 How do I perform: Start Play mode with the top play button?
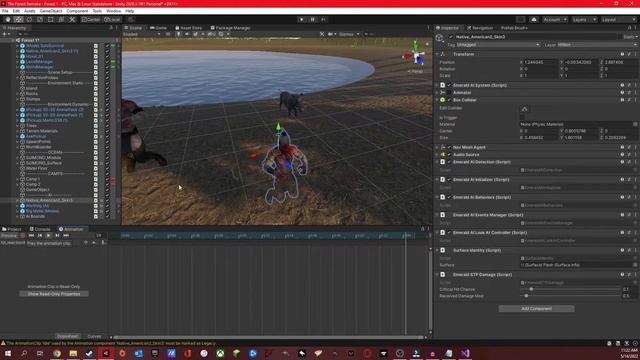pos(302,19)
